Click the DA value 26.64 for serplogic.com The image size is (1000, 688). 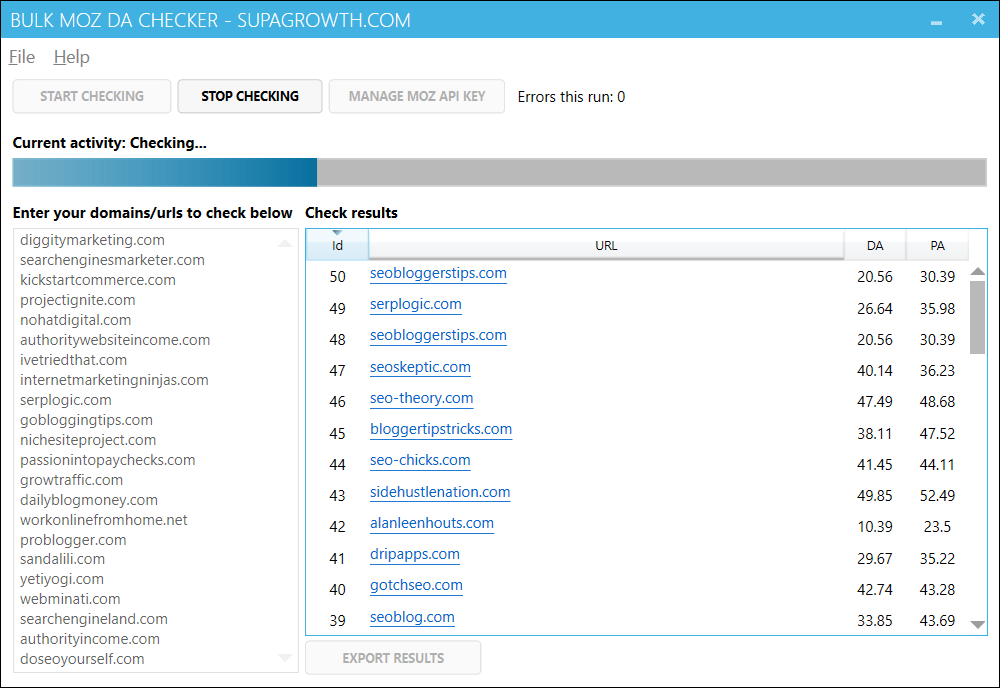874,309
